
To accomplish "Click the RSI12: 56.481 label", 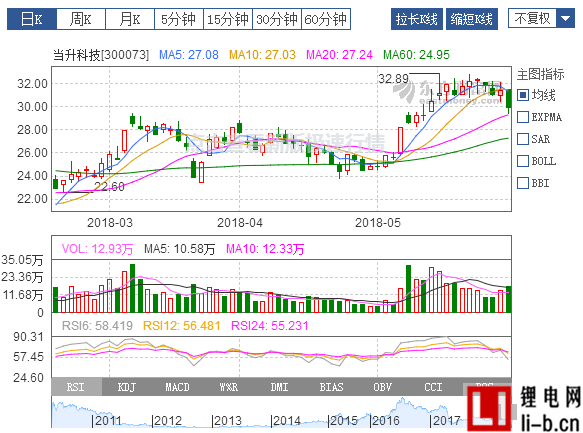I will click(x=182, y=326).
